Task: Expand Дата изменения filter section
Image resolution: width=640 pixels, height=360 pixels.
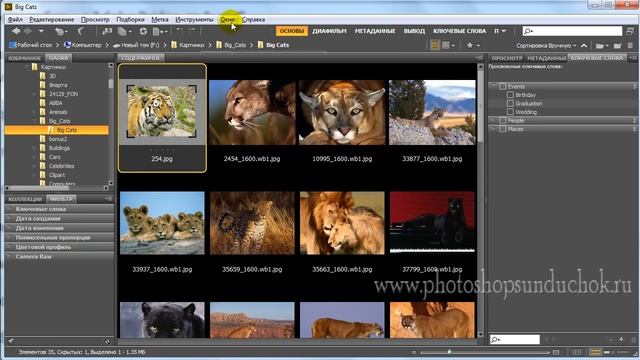Action: click(60, 228)
